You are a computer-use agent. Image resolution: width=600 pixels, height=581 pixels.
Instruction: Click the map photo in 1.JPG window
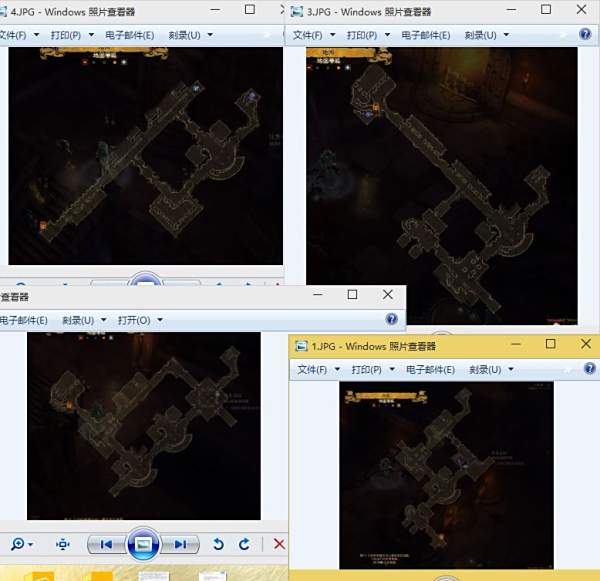[446, 475]
